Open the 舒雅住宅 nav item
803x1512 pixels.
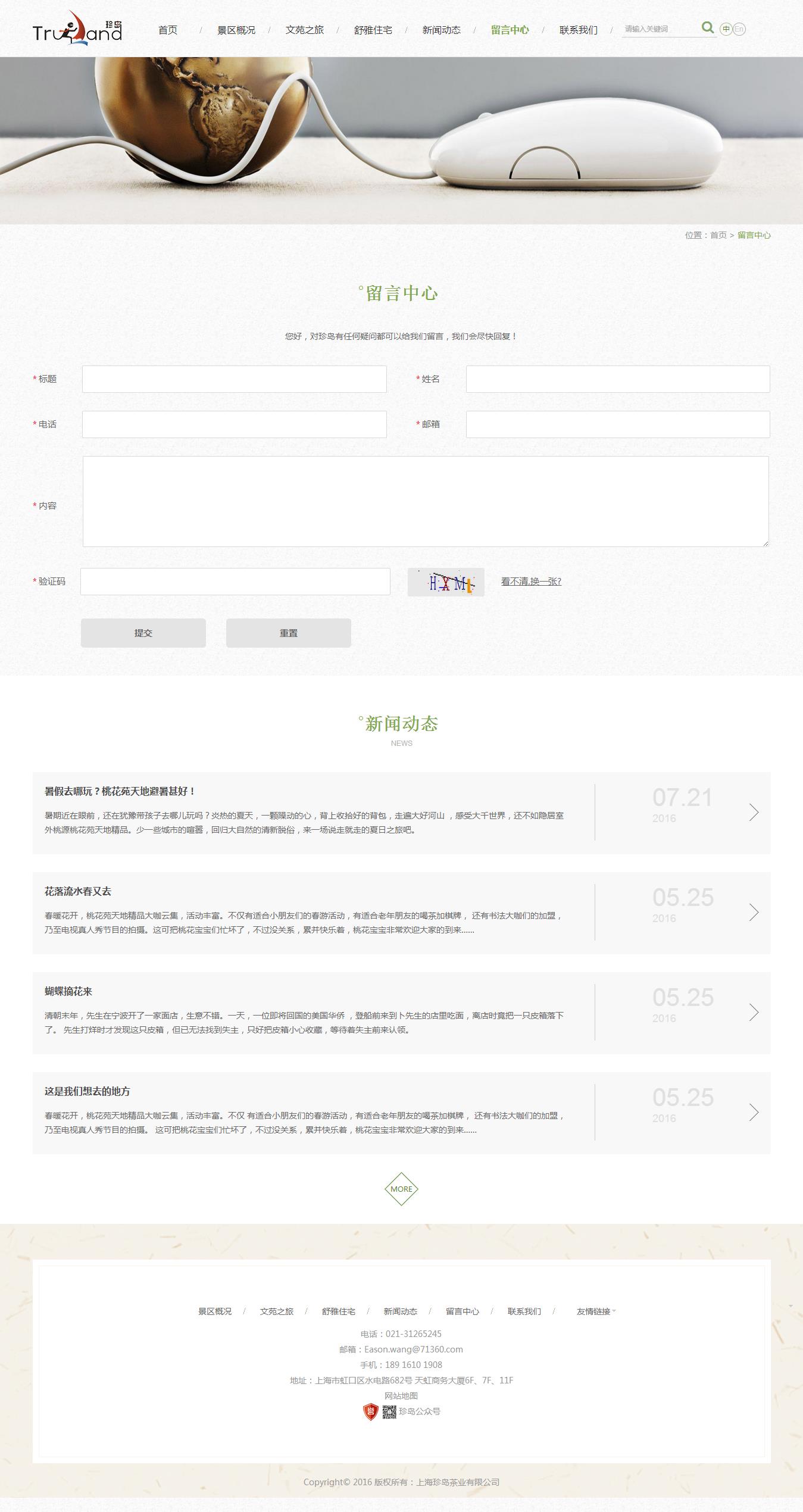[373, 30]
